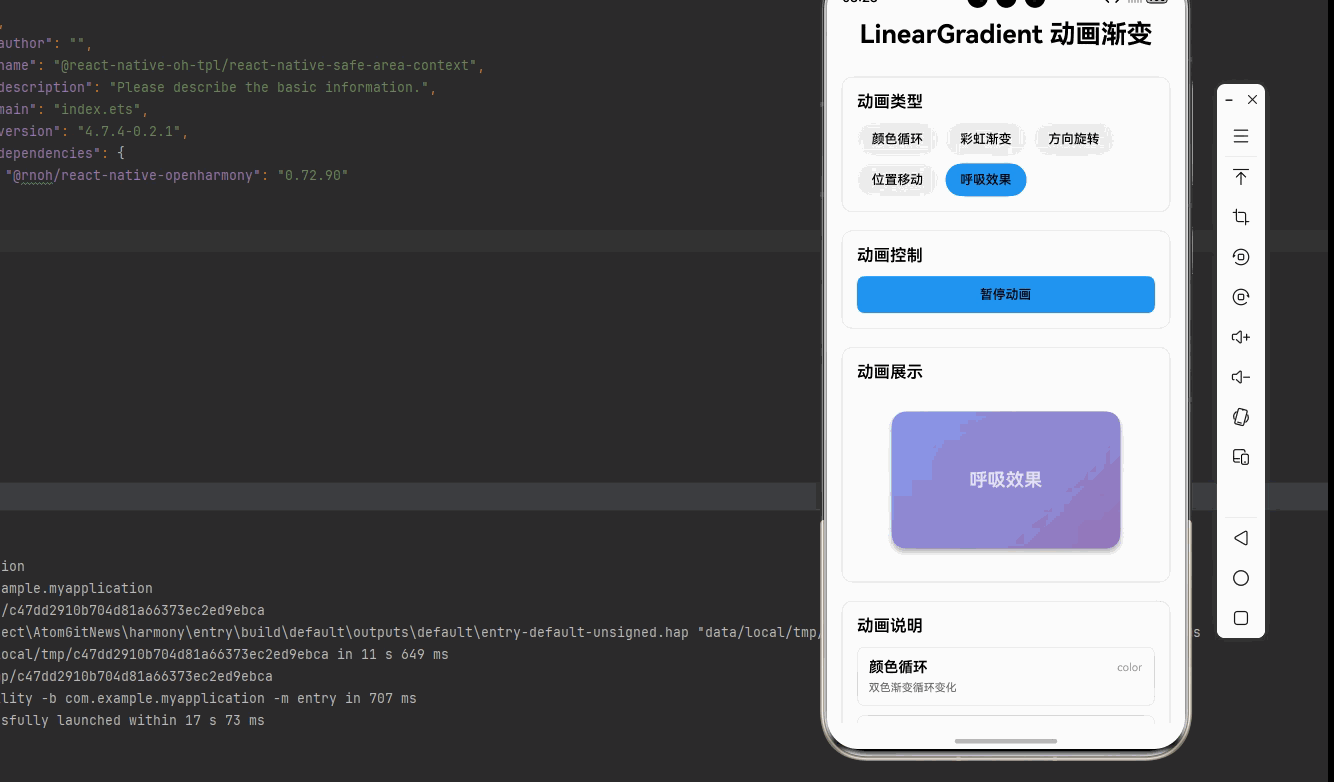This screenshot has height=782, width=1334.
Task: Click the always-on-top arrow icon in emulator toolbar
Action: tap(1241, 177)
